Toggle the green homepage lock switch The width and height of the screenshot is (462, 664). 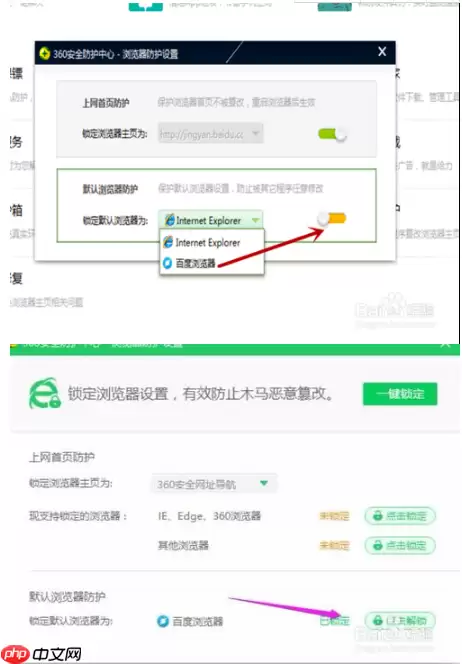pyautogui.click(x=332, y=135)
